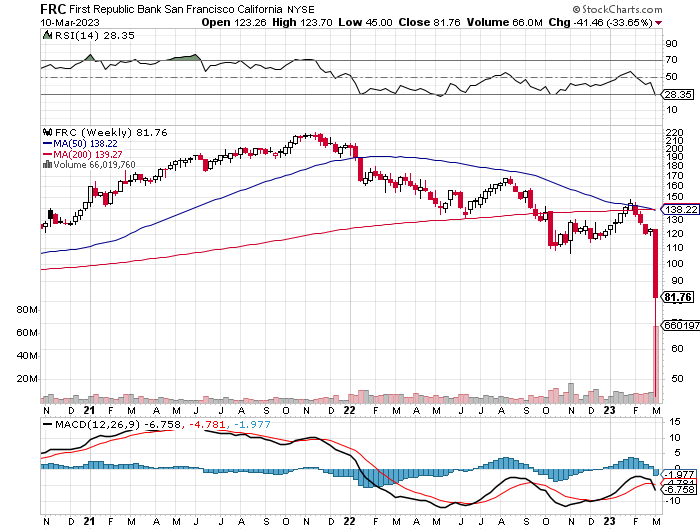Image resolution: width=700 pixels, height=530 pixels.
Task: Click the -6.758 tag on MACD axis
Action: [x=679, y=490]
